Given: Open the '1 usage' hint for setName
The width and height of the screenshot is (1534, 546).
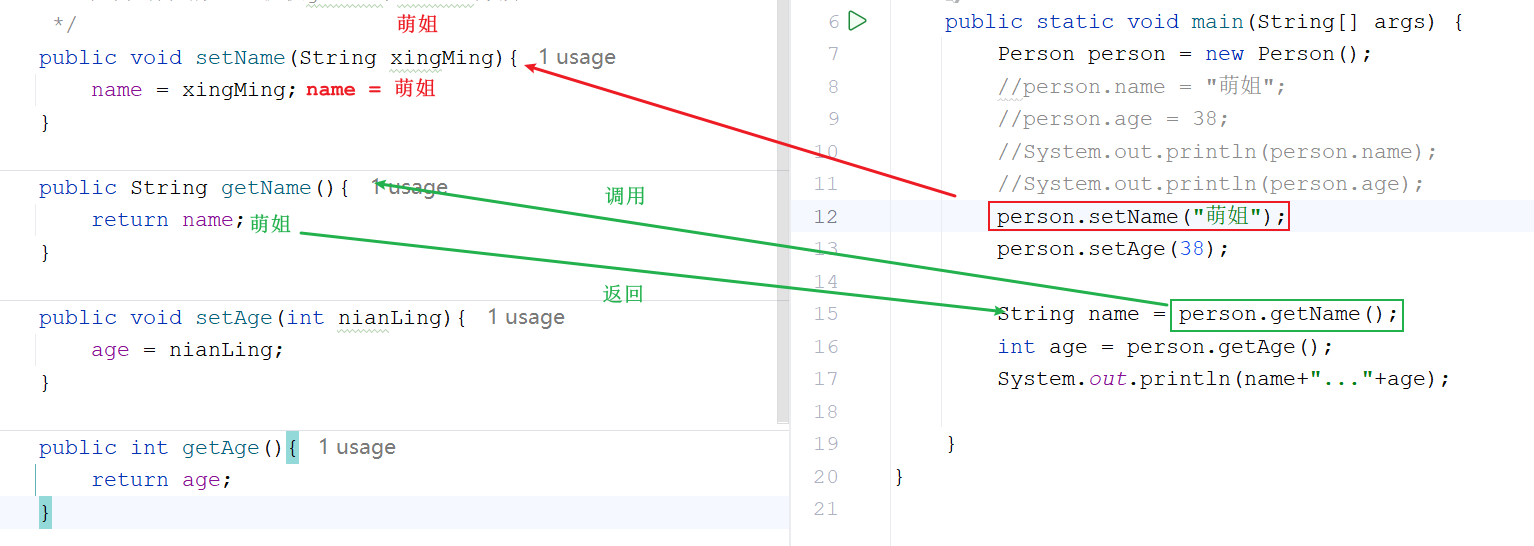Looking at the screenshot, I should tap(577, 58).
